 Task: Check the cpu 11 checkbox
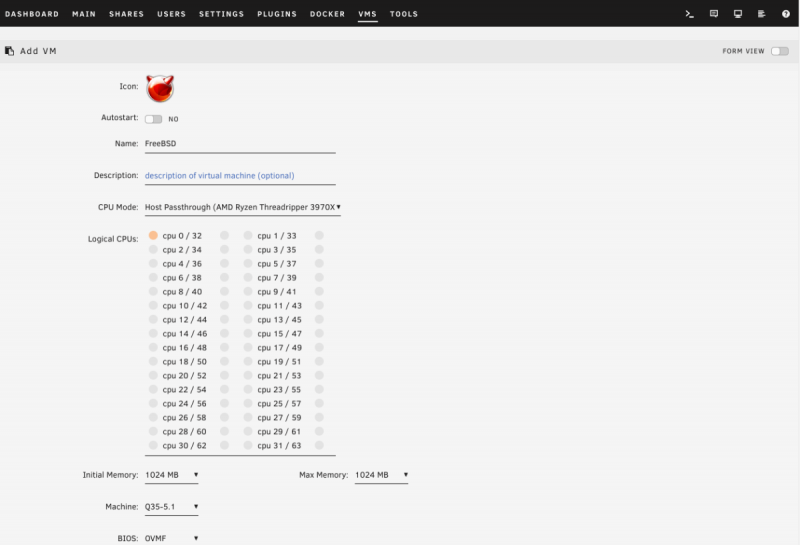click(x=248, y=305)
